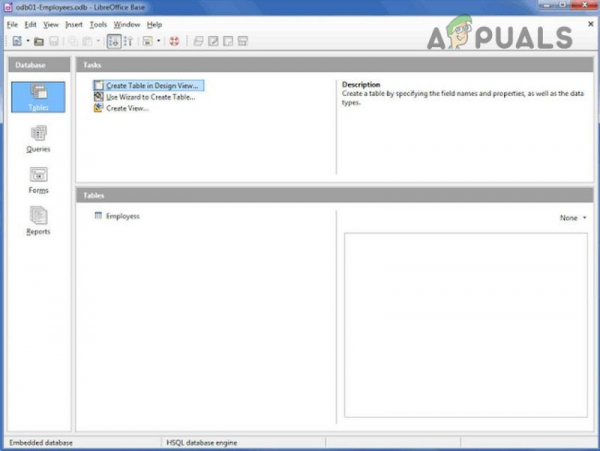
Task: Sort descending using the toolbar icon
Action: click(x=129, y=41)
